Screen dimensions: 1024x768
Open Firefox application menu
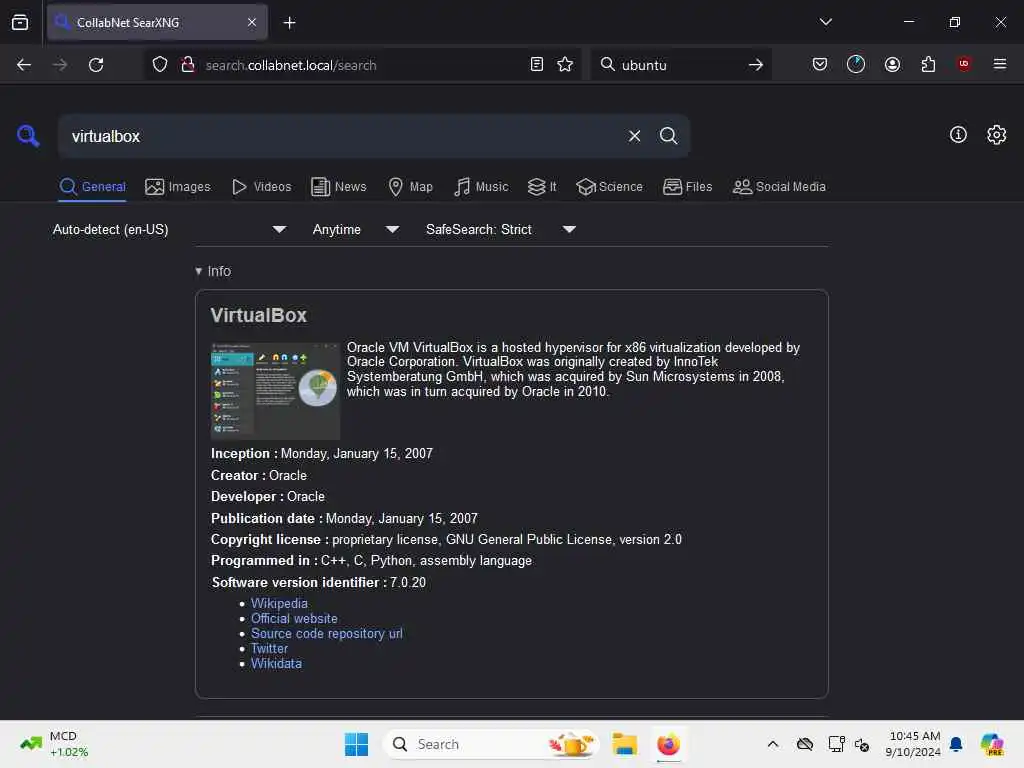coord(999,64)
